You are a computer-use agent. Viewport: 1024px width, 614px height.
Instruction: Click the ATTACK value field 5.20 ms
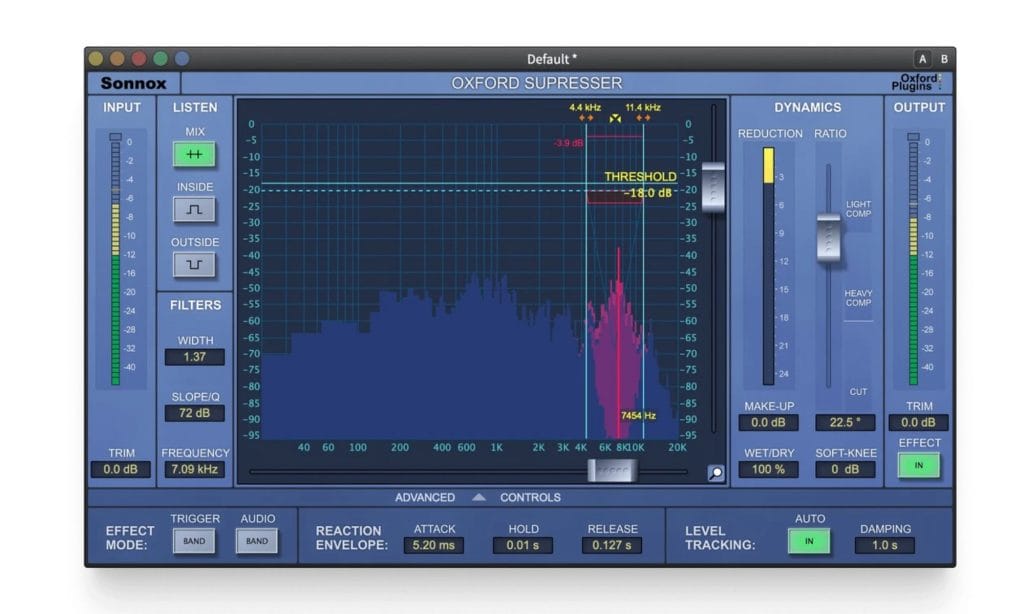pyautogui.click(x=433, y=546)
